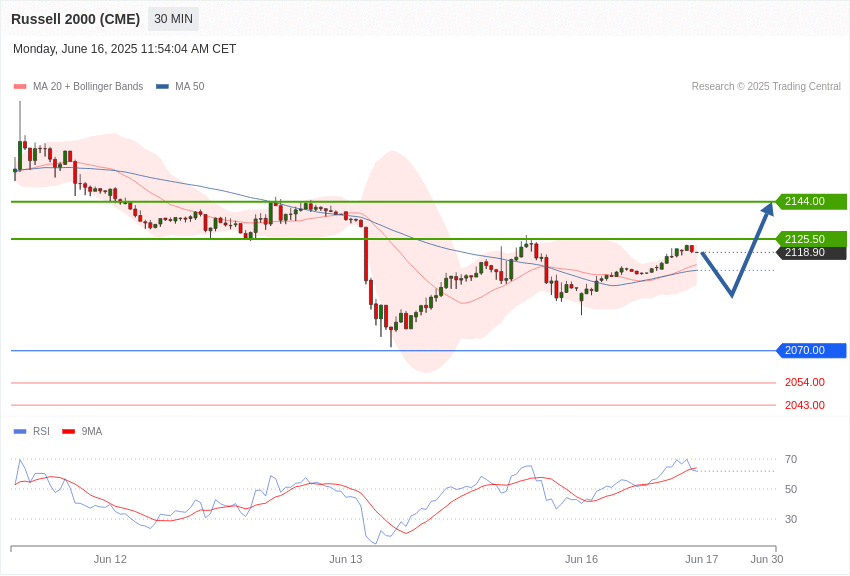Click the RSI legend label

click(41, 432)
